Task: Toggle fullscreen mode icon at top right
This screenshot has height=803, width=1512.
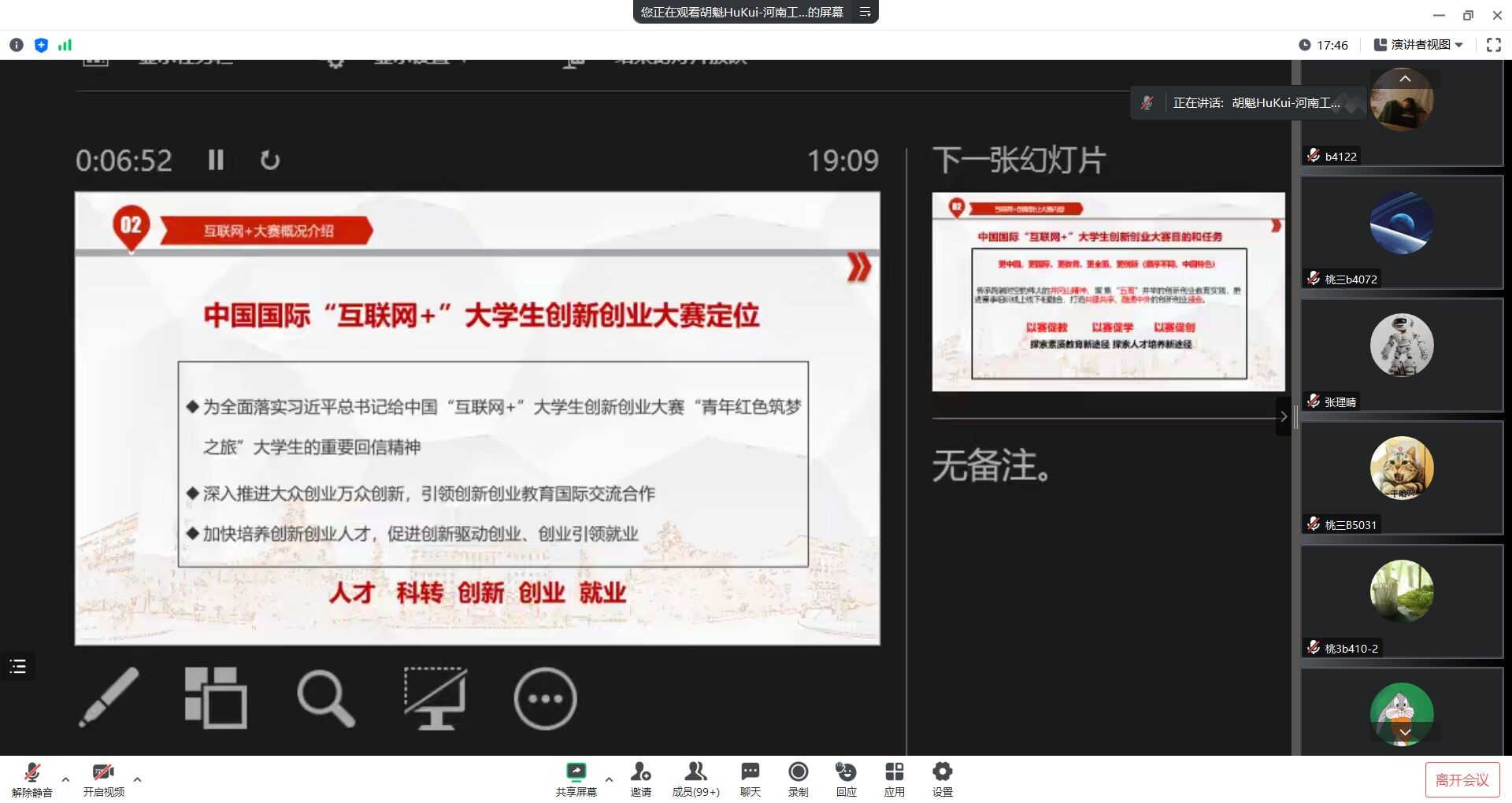Action: (x=1493, y=45)
